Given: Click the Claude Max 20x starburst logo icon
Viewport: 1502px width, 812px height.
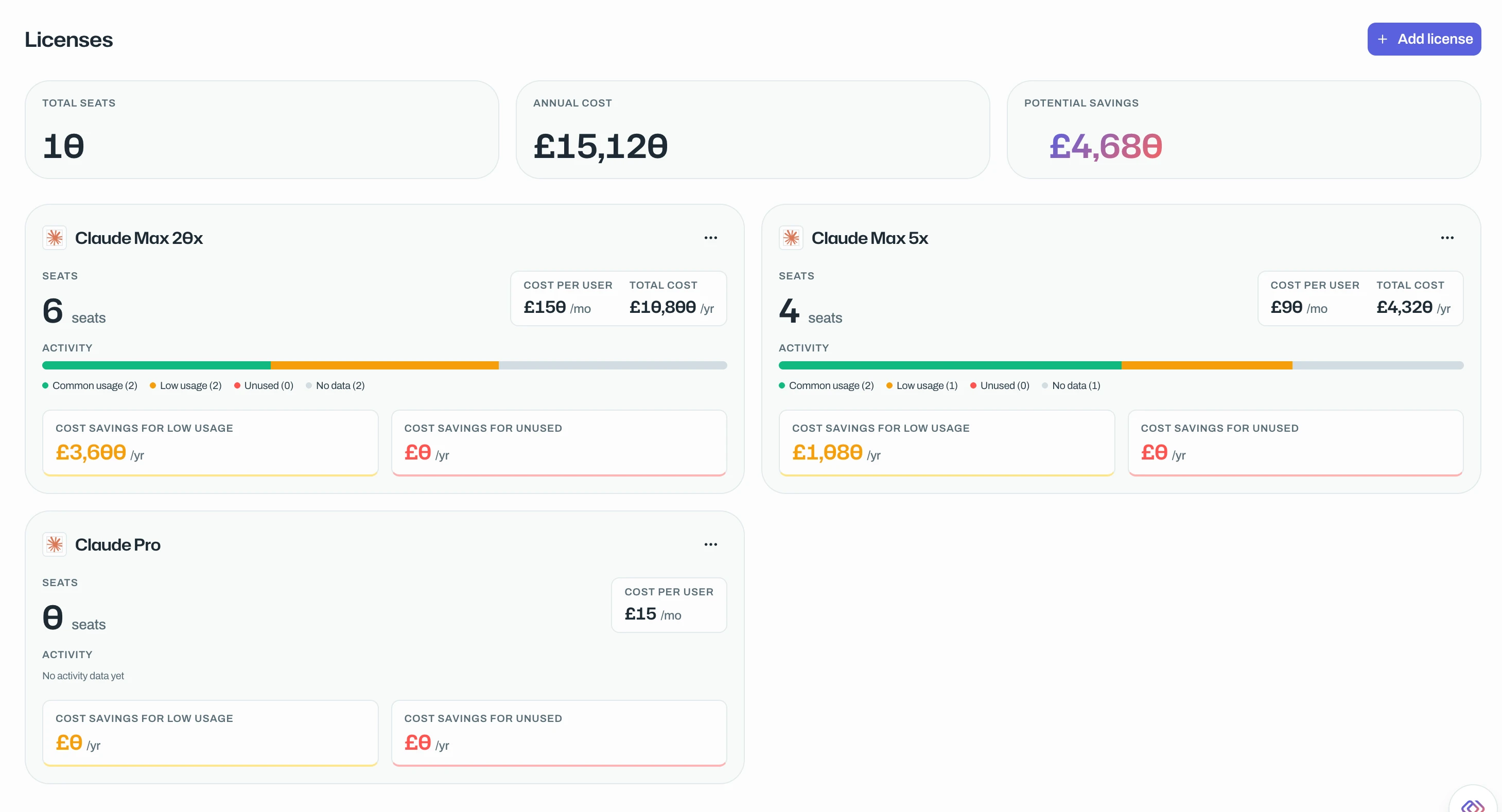Looking at the screenshot, I should [x=55, y=238].
